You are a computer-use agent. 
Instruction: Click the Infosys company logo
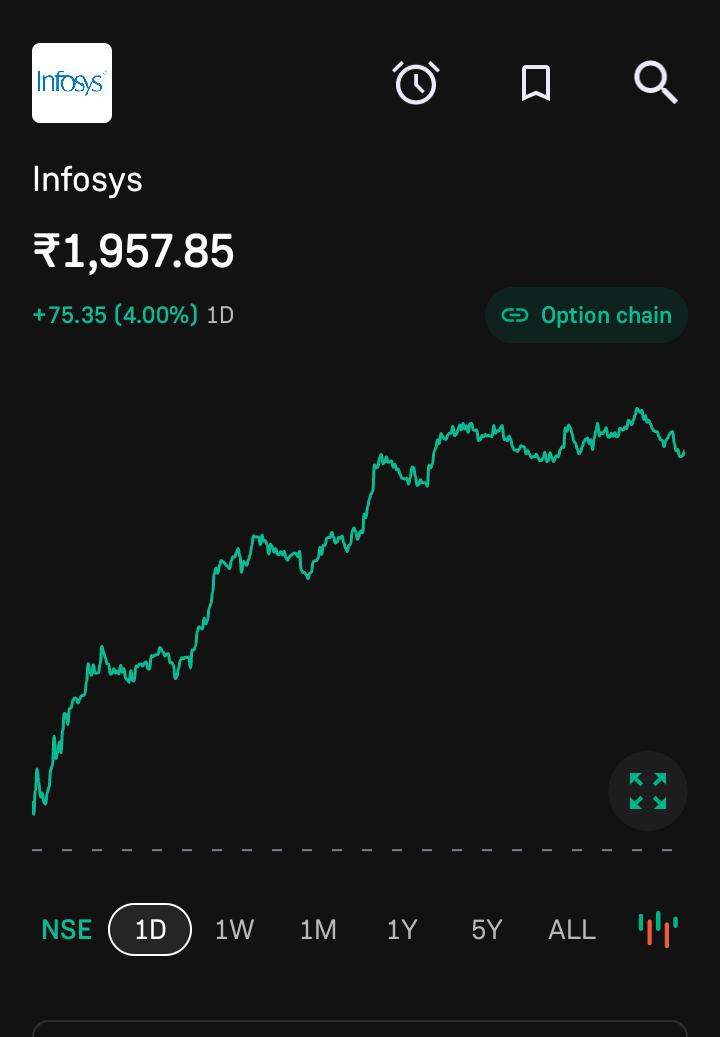[x=72, y=83]
